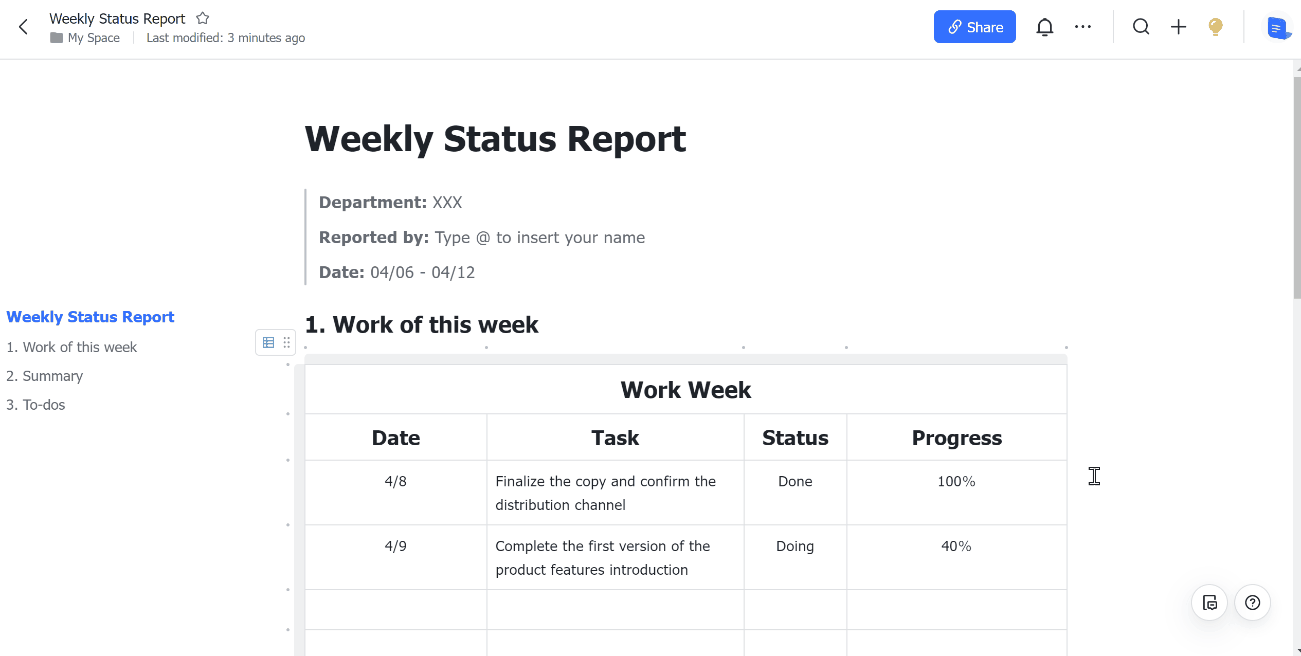Click the floating document panel icon
The image size is (1301, 656).
pos(1210,602)
